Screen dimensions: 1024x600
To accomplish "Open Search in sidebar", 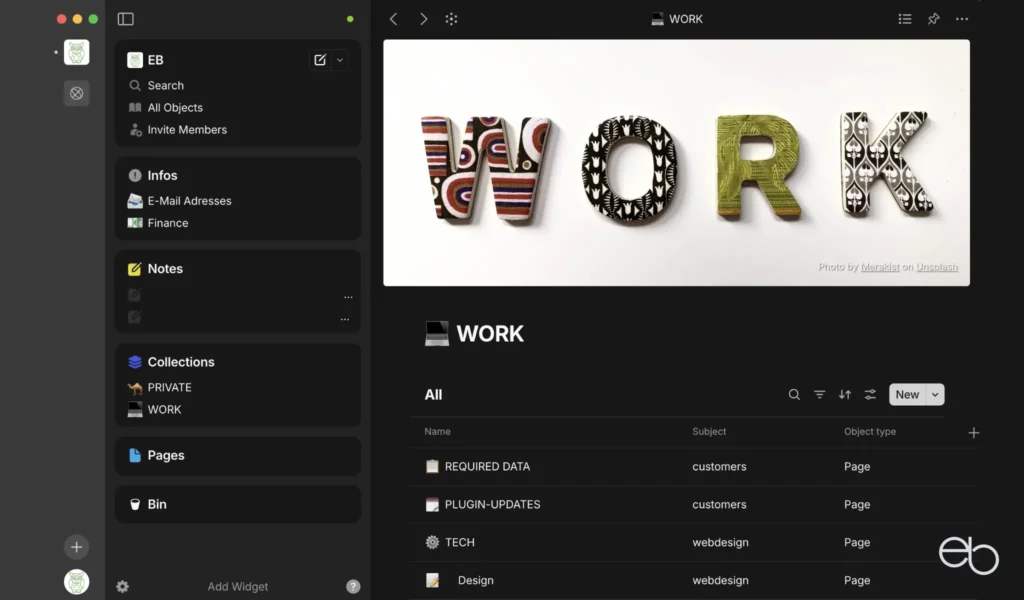I will [x=165, y=86].
